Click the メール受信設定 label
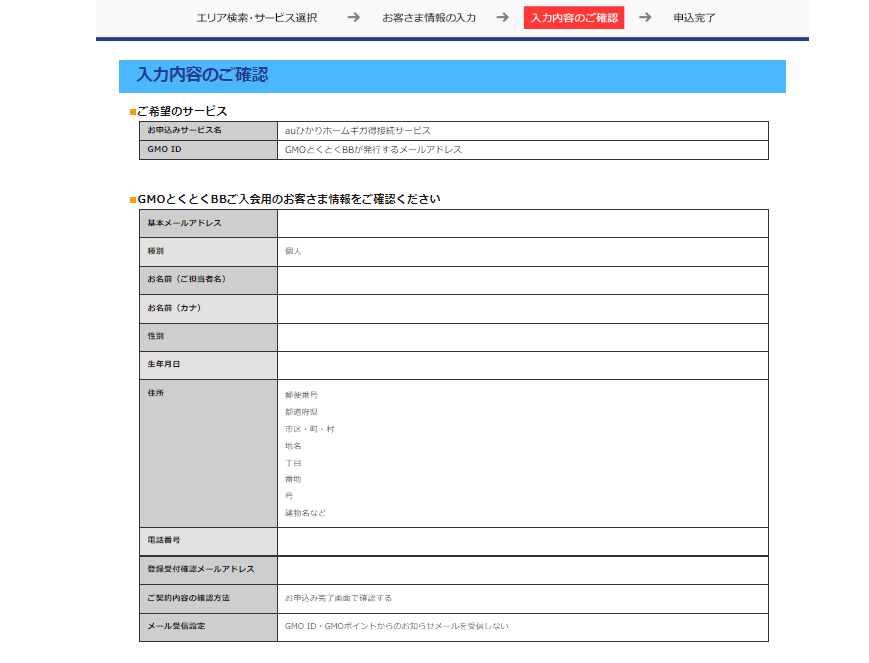The image size is (869, 663). (176, 626)
